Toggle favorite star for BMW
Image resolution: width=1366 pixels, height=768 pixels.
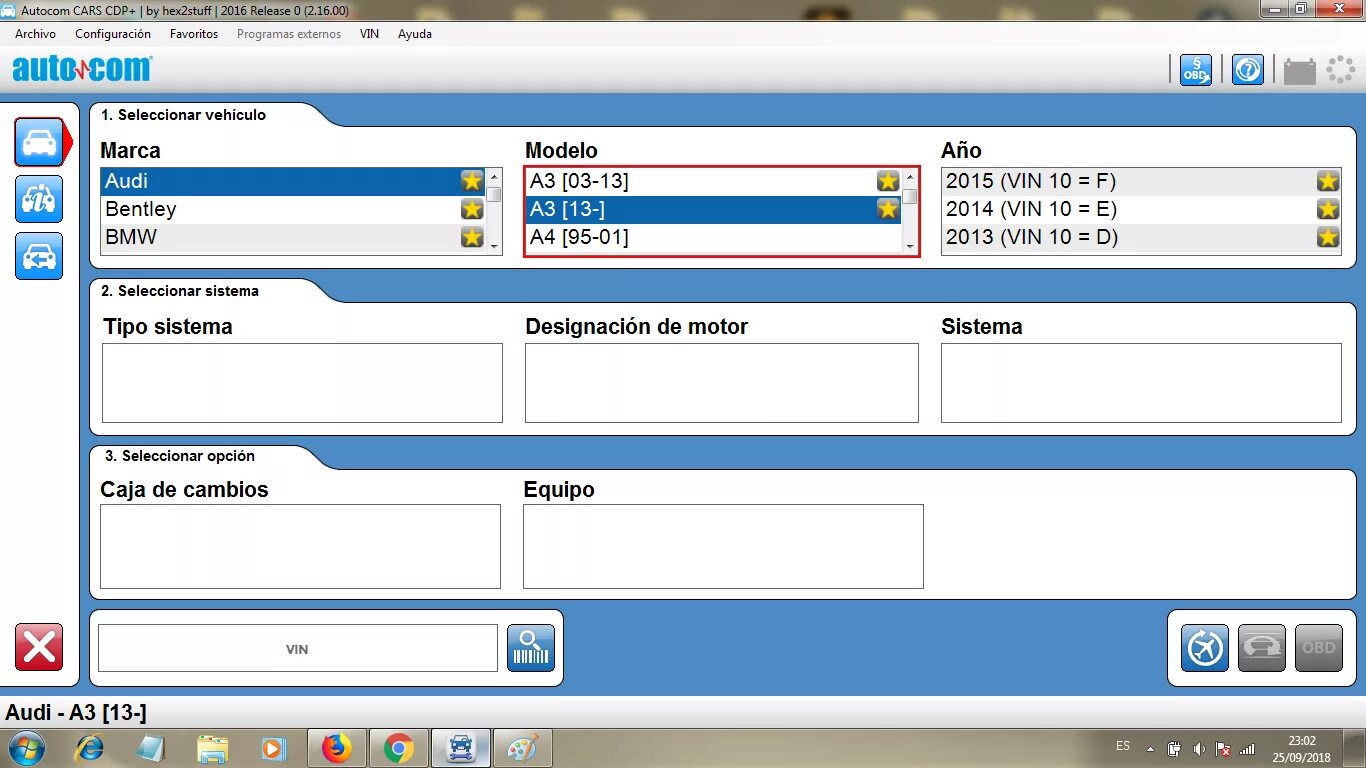(x=472, y=237)
